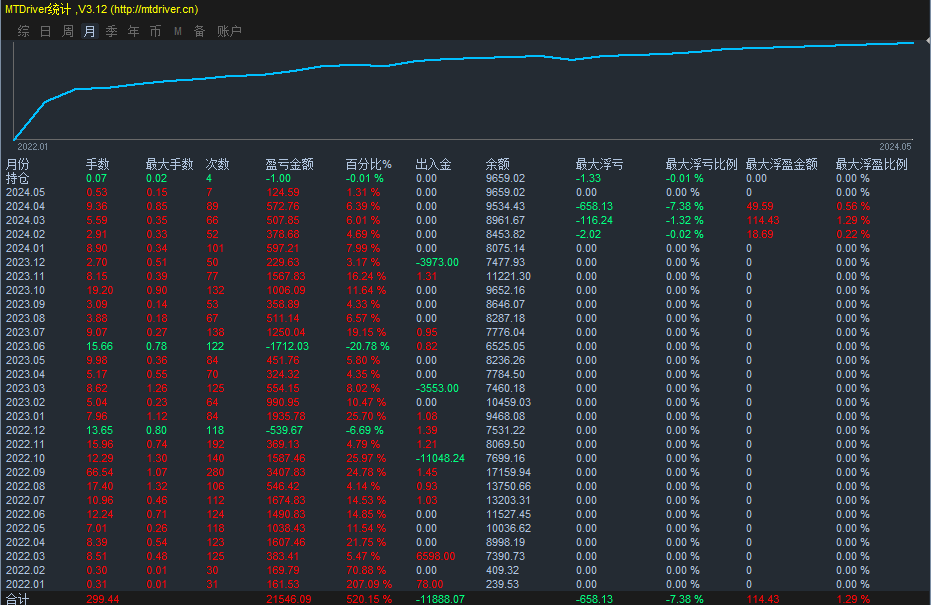
Task: Switch to the 年 yearly tab
Action: point(134,31)
